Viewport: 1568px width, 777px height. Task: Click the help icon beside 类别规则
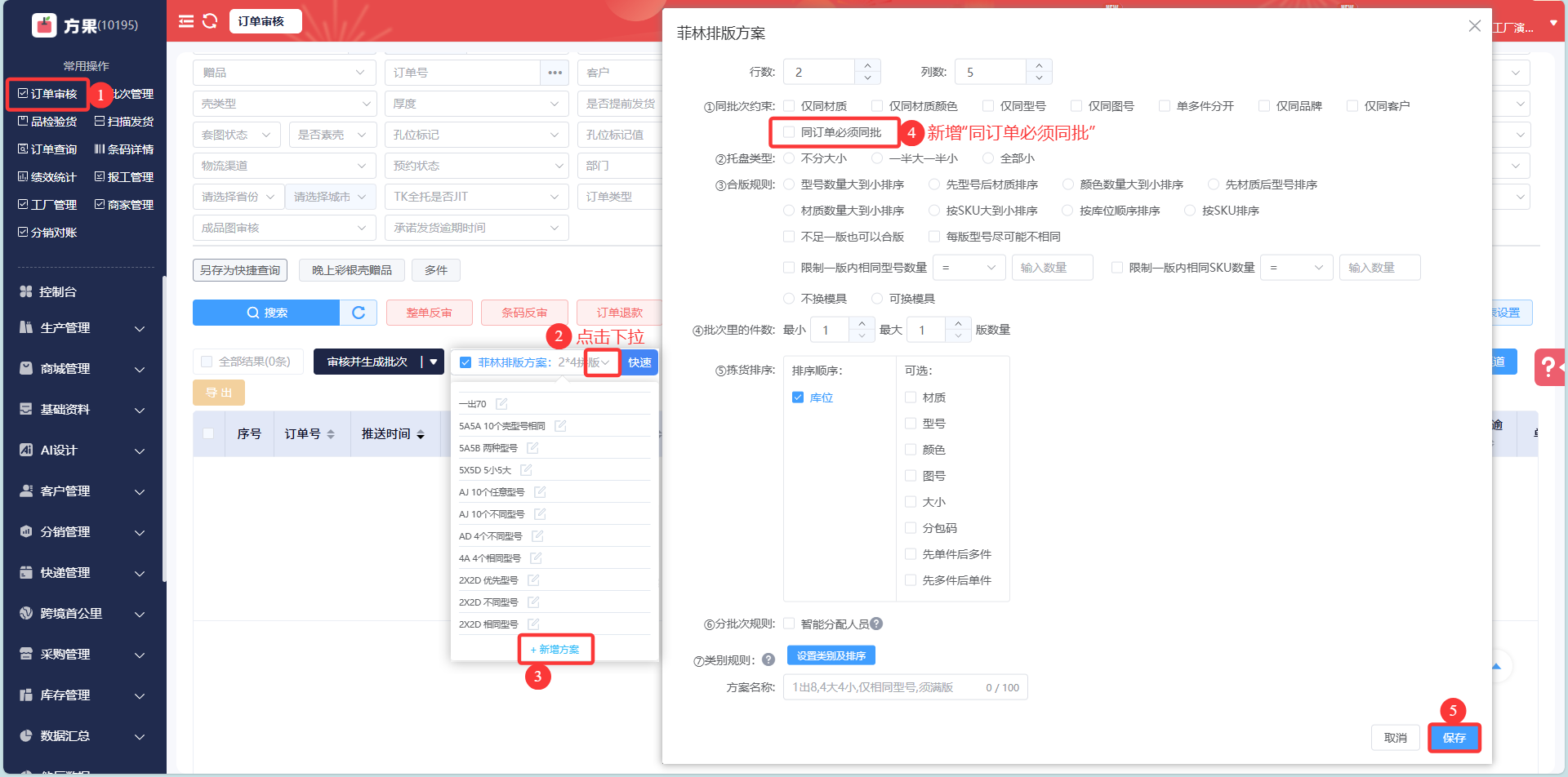point(768,659)
